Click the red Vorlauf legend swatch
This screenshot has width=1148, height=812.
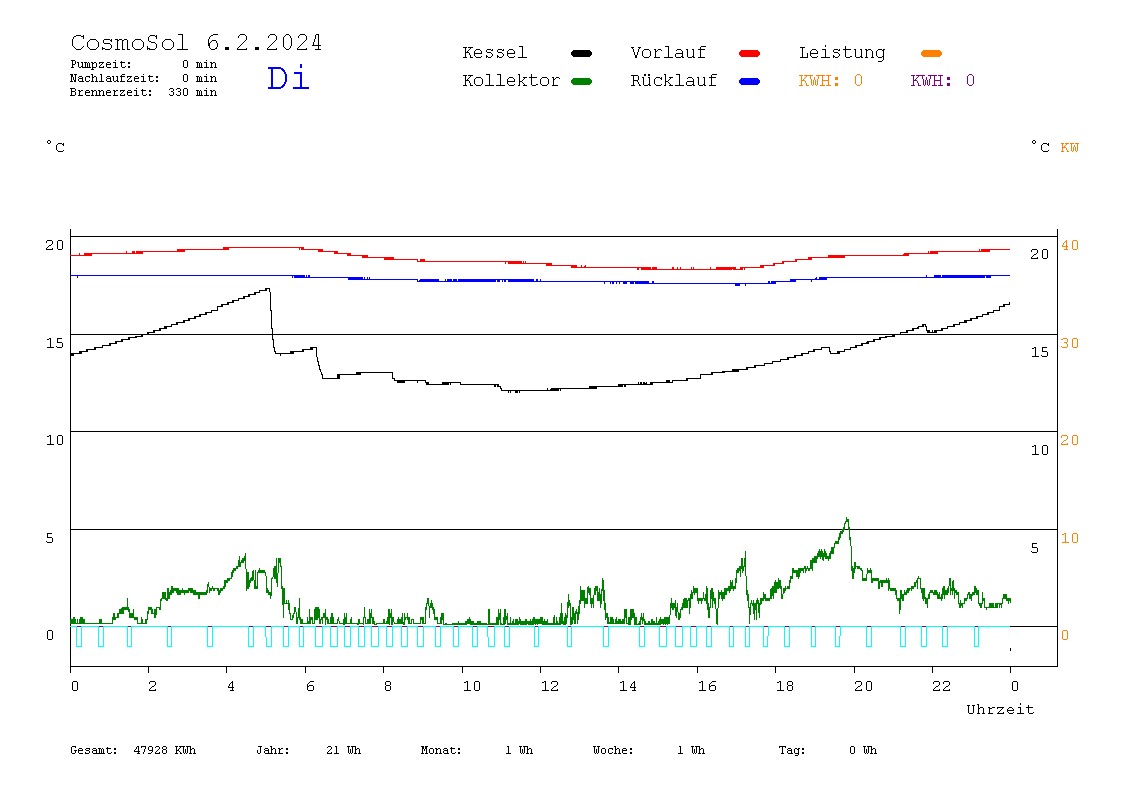pos(750,53)
